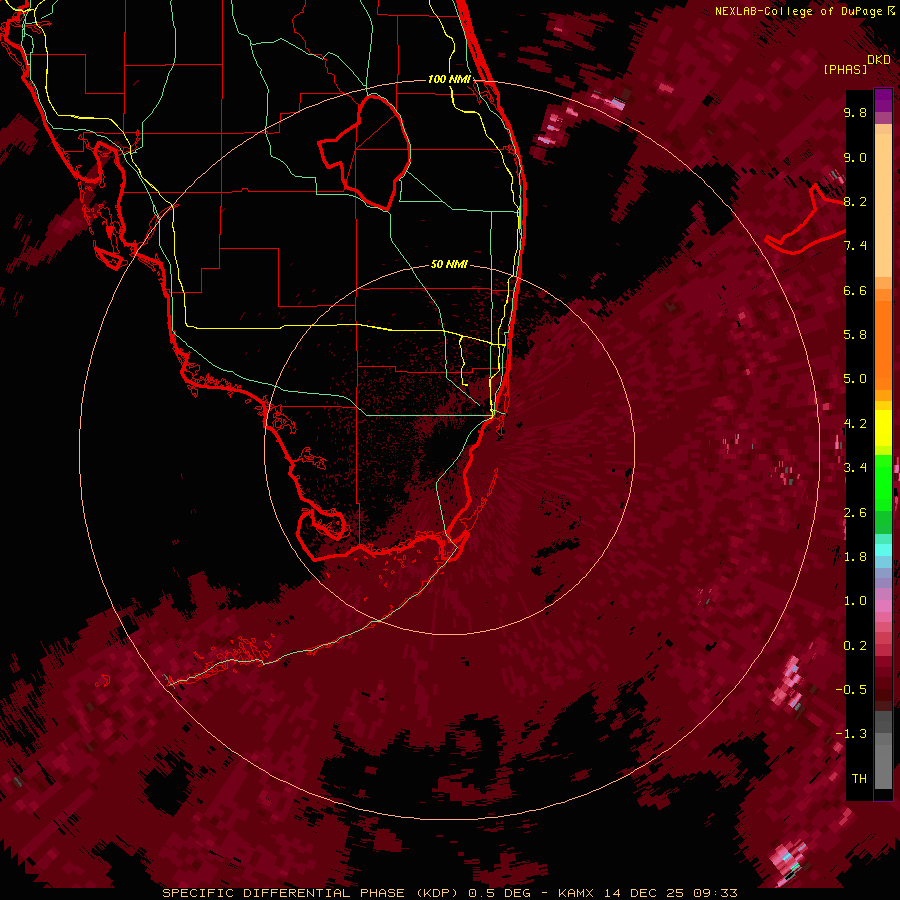Click the 2.6 value on the color scale
900x900 pixels.
coord(855,513)
